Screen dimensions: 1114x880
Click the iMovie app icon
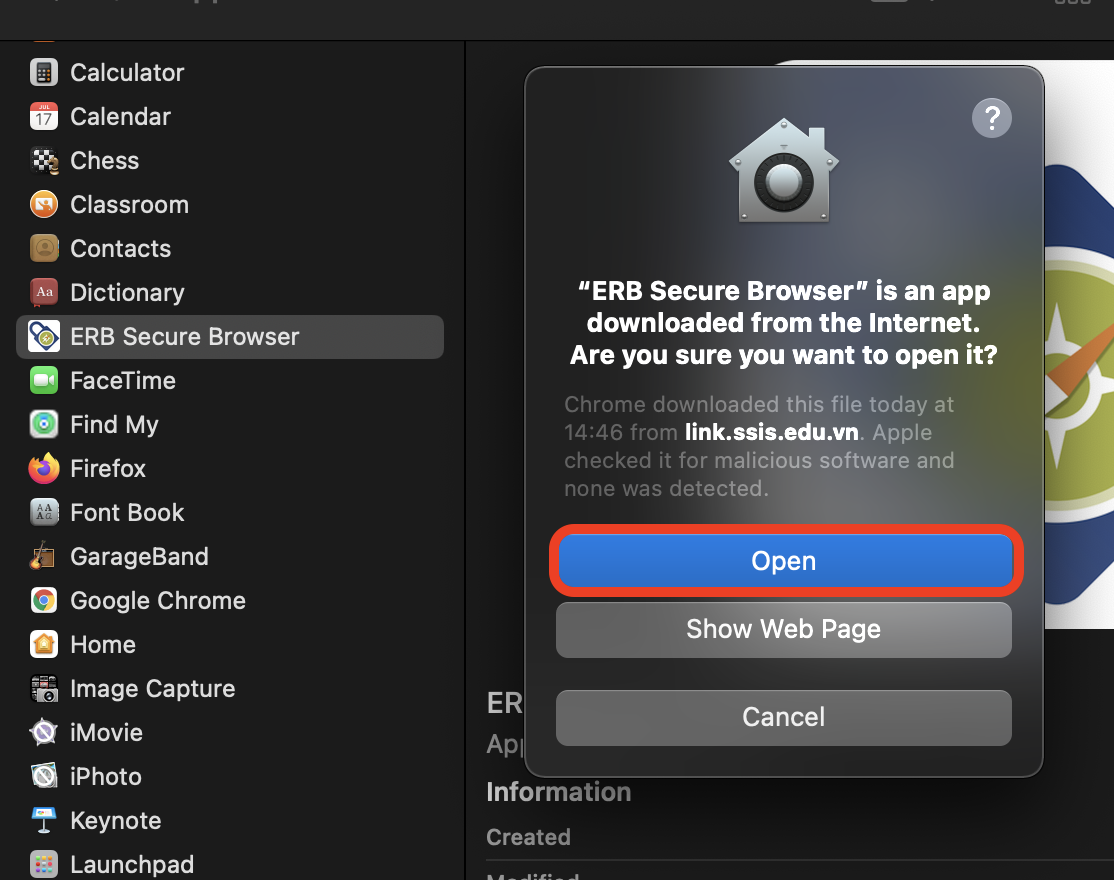pos(43,733)
